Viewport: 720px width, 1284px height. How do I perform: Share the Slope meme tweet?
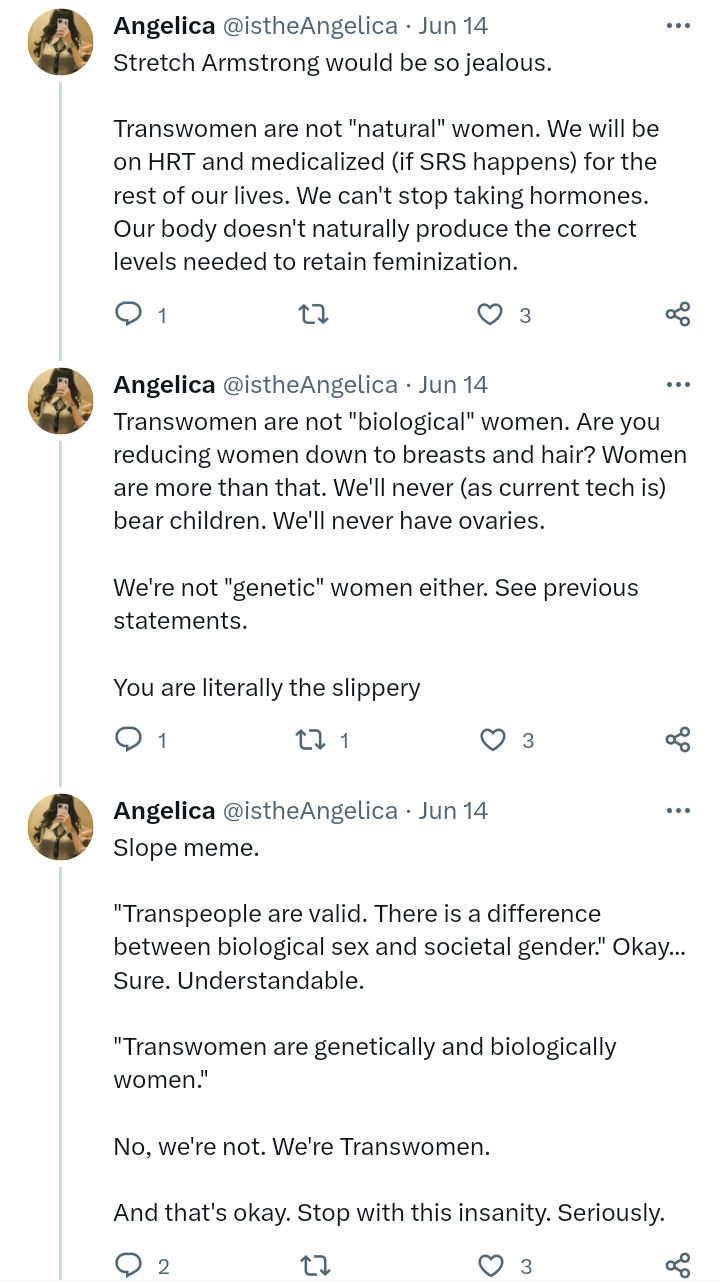pos(677,1266)
